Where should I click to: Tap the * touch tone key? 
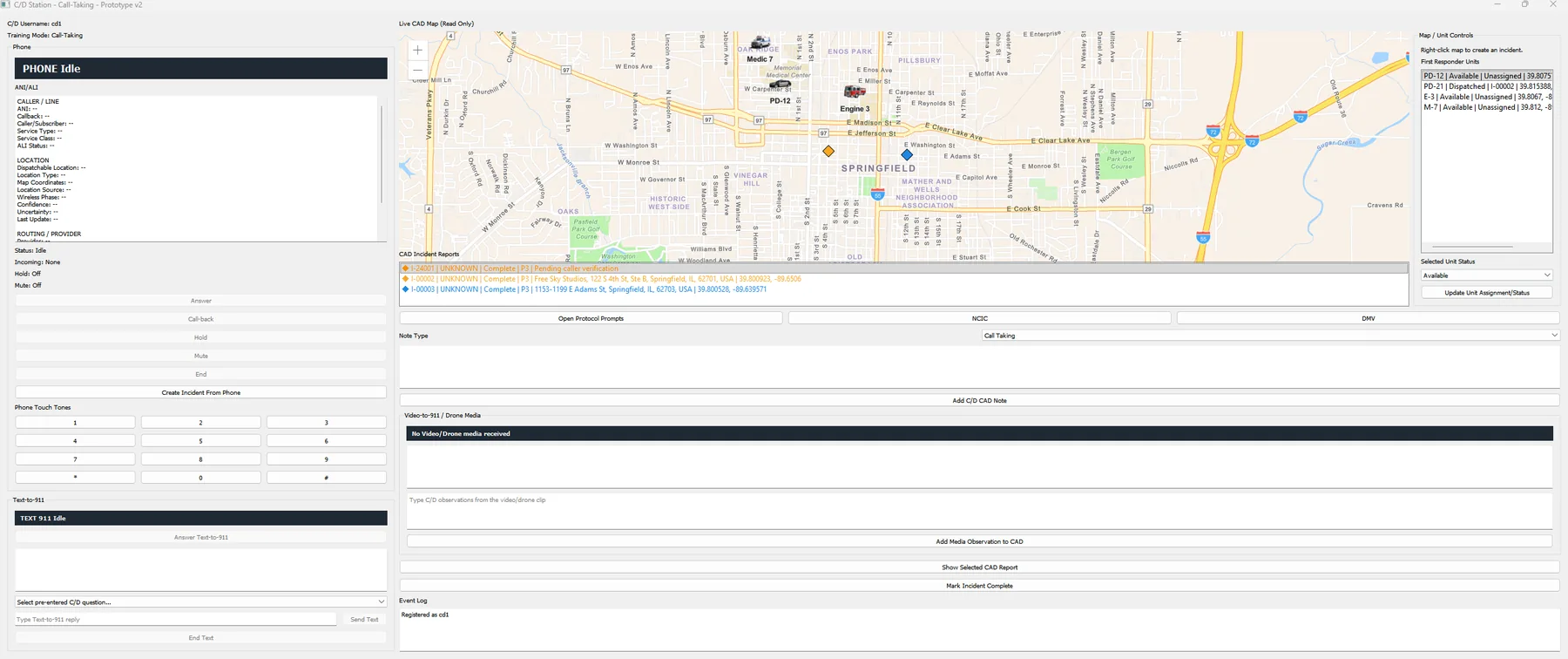(x=75, y=478)
